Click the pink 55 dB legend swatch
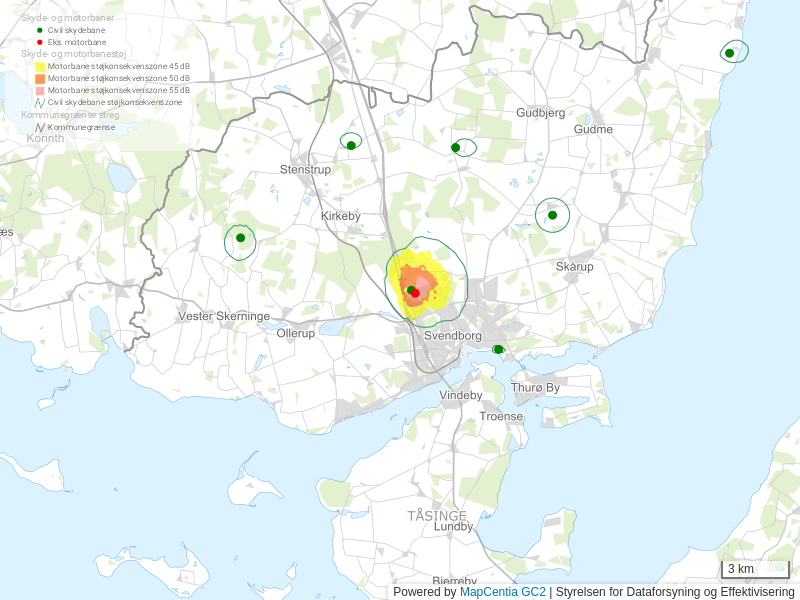This screenshot has height=600, width=800. point(40,90)
